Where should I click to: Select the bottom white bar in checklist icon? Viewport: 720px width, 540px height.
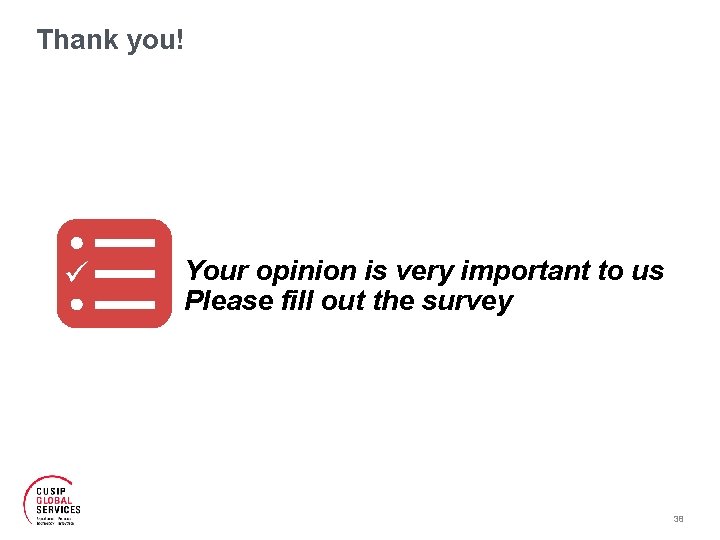(x=125, y=305)
